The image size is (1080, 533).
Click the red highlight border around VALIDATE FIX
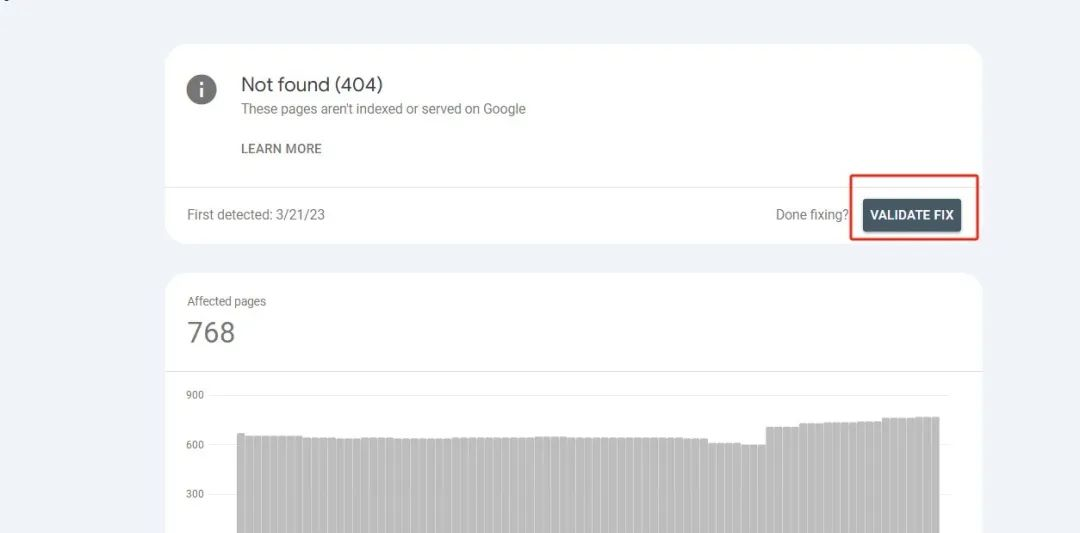pyautogui.click(x=914, y=176)
